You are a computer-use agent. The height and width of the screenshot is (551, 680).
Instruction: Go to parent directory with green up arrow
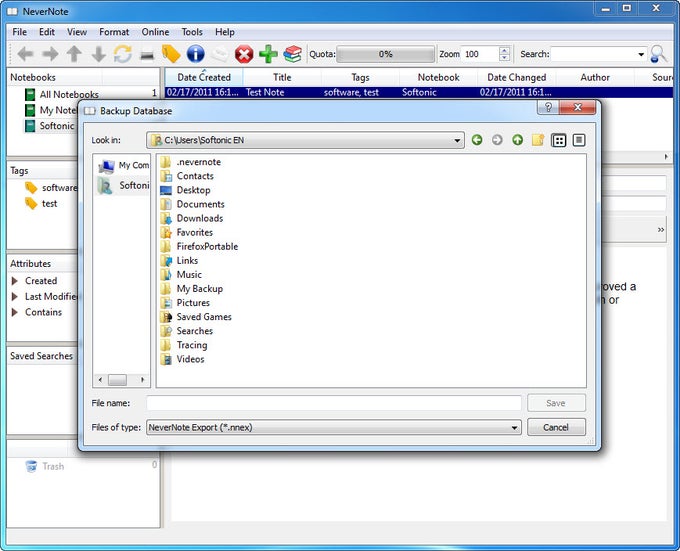517,140
